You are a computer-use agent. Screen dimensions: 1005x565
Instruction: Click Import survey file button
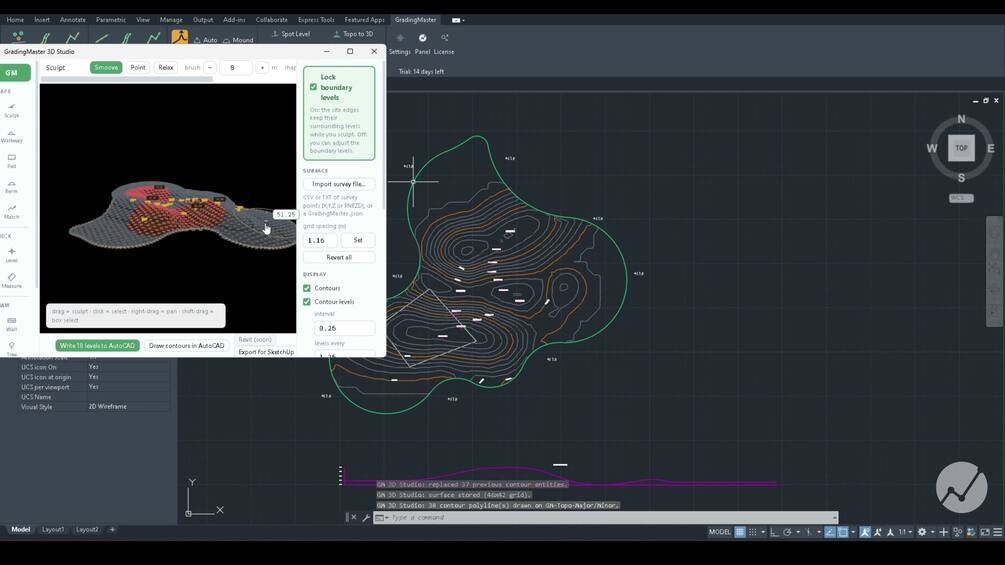(x=339, y=184)
